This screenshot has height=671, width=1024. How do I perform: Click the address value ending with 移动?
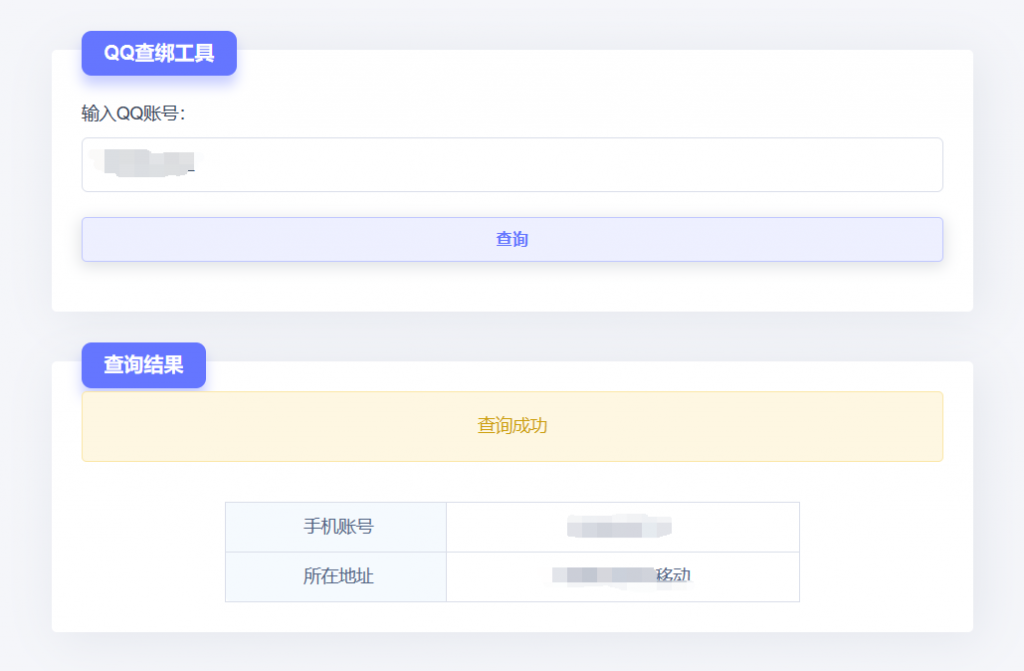(x=622, y=576)
